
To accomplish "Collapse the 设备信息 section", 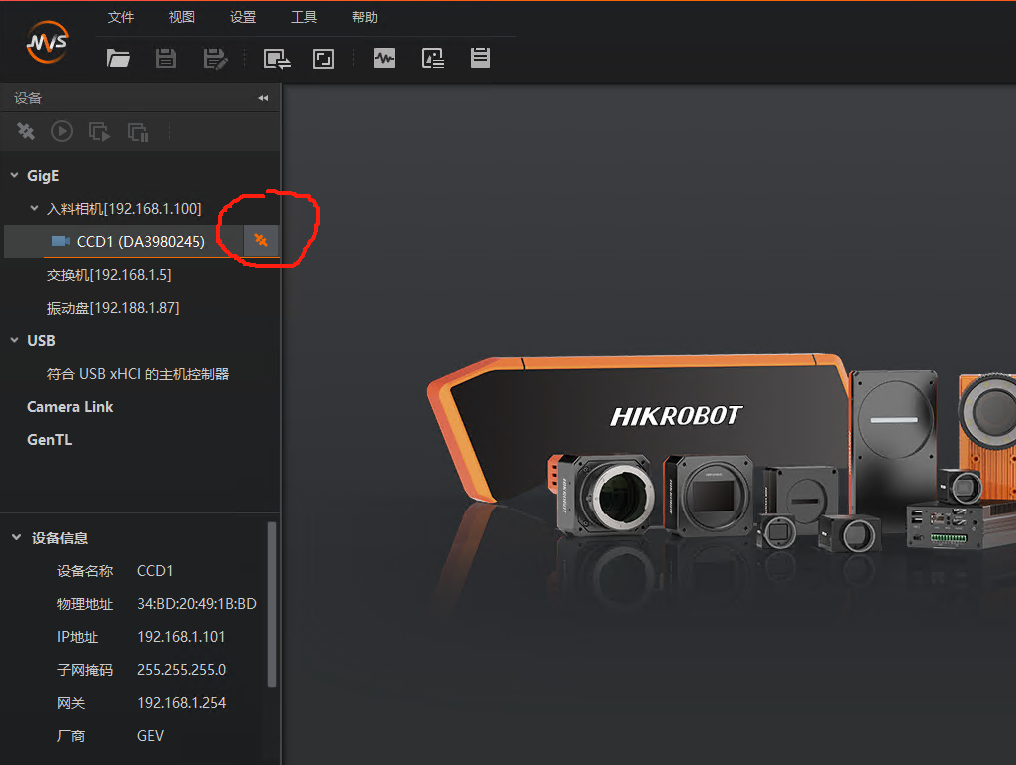I will click(16, 538).
